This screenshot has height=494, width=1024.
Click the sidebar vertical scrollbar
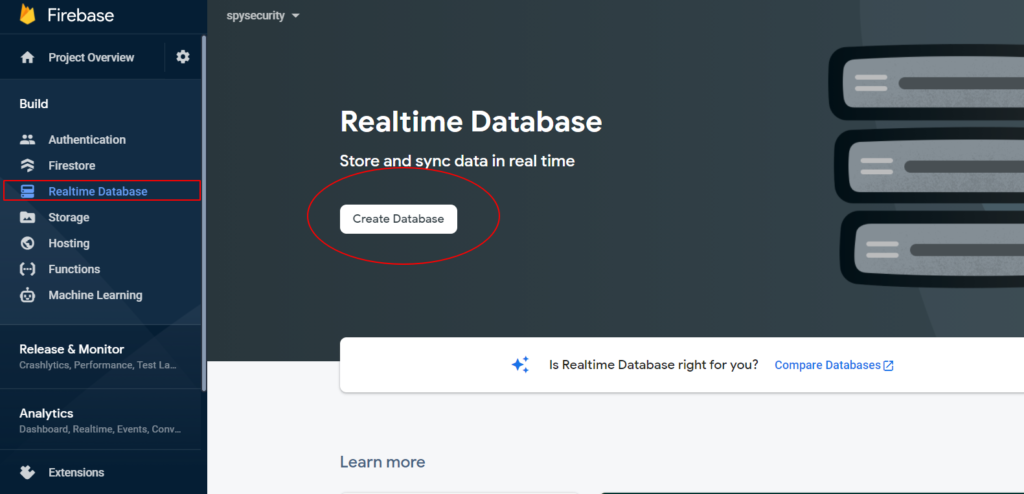[x=204, y=212]
